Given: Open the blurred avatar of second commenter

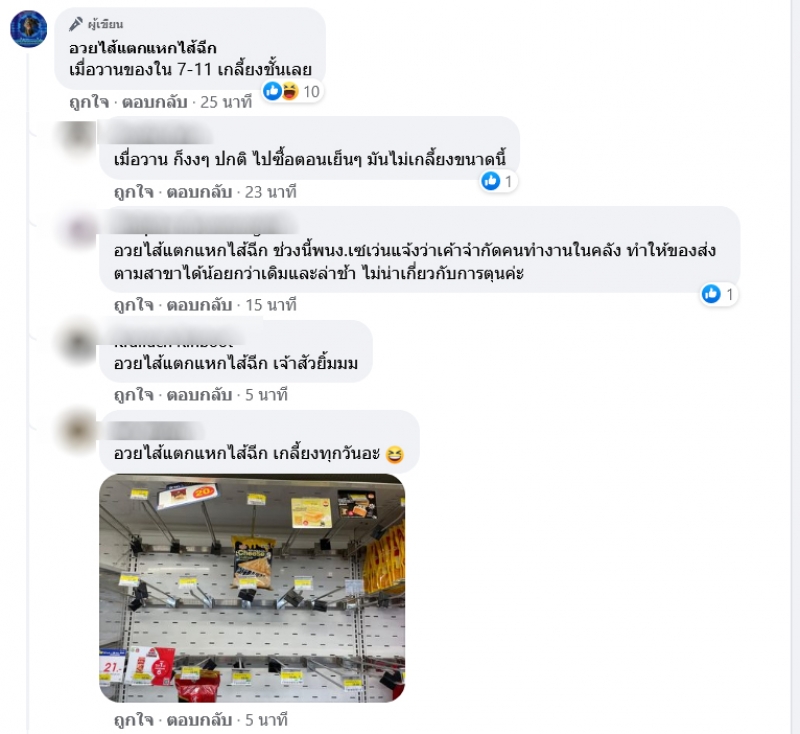Looking at the screenshot, I should 78,136.
